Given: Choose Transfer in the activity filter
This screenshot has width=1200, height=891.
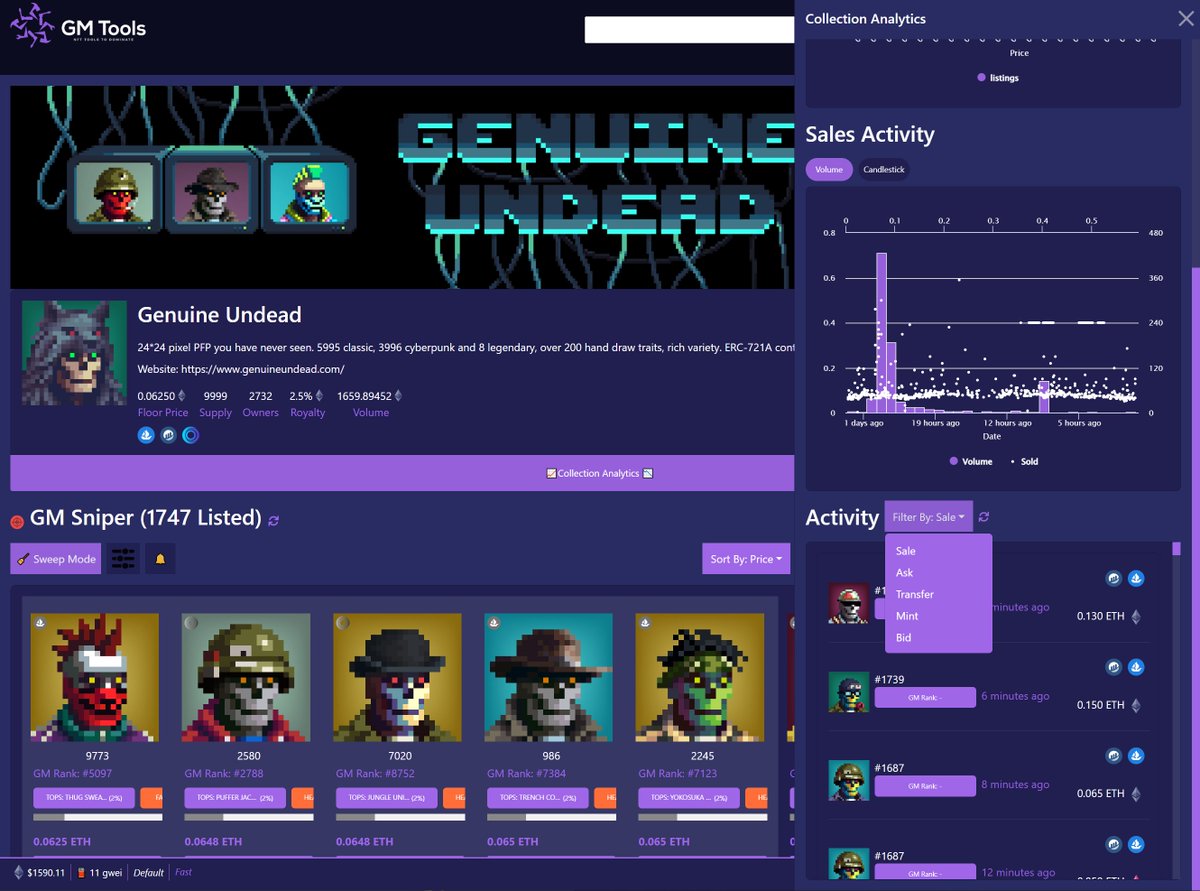Looking at the screenshot, I should [938, 594].
